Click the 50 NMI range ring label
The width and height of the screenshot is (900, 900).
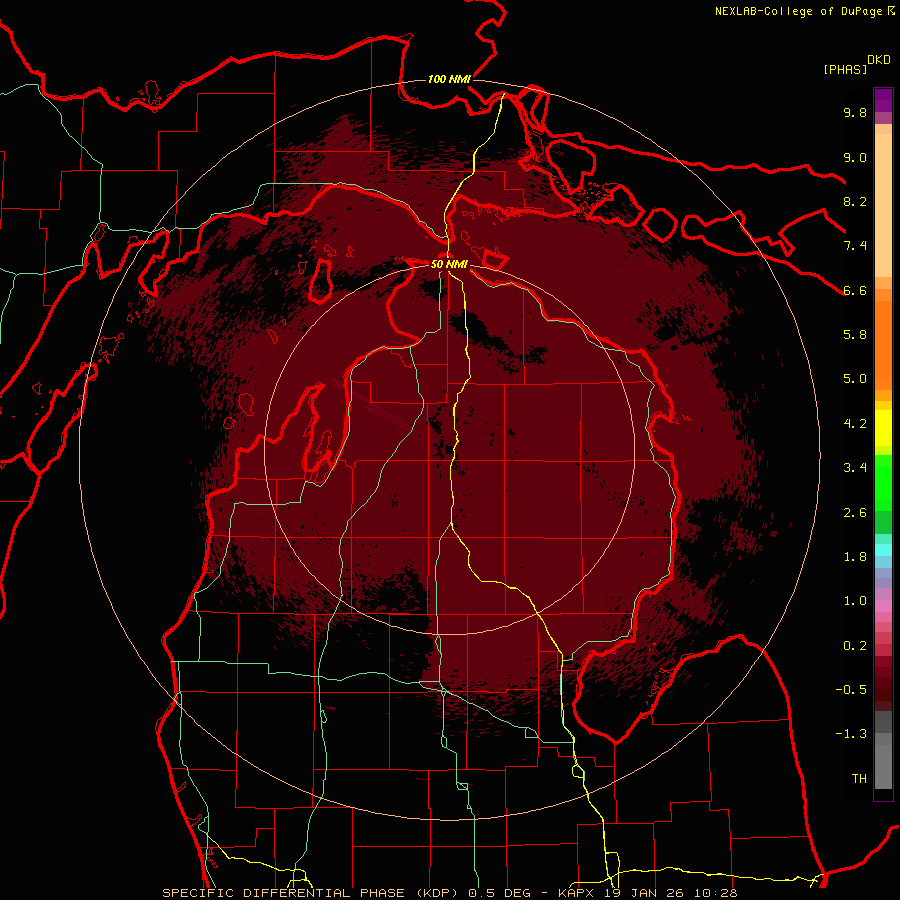point(449,264)
